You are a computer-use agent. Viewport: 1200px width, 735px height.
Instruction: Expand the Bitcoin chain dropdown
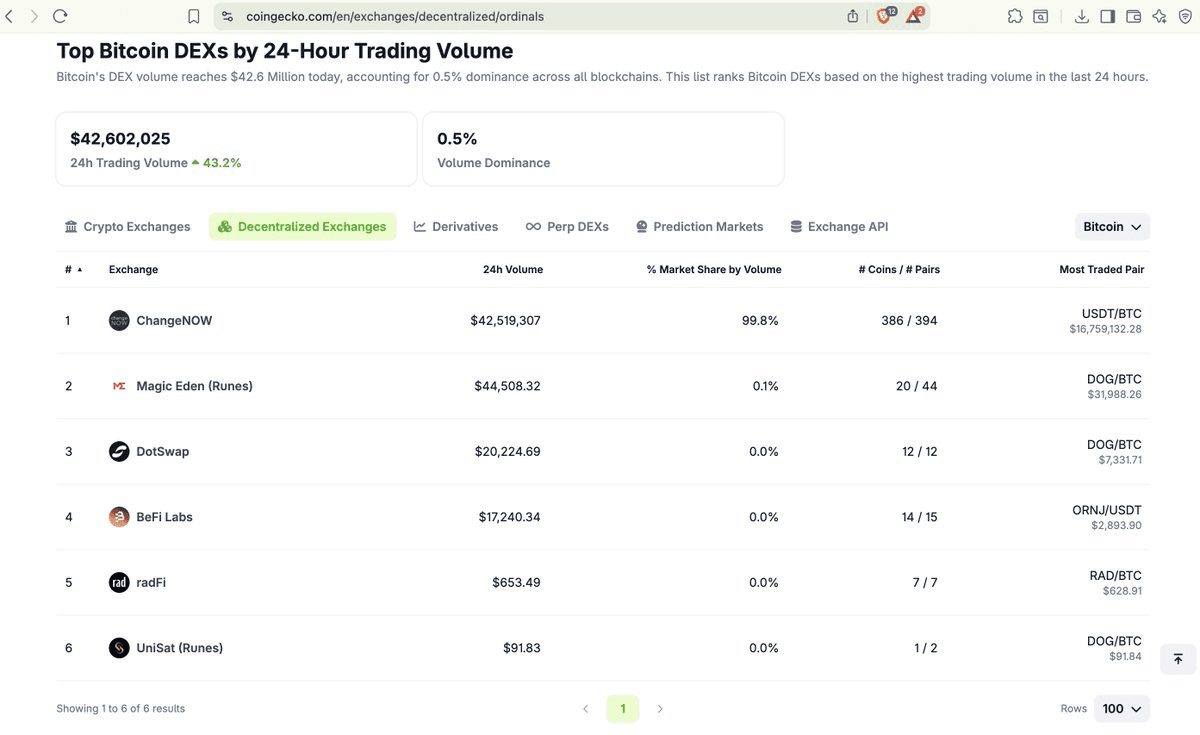point(1112,227)
